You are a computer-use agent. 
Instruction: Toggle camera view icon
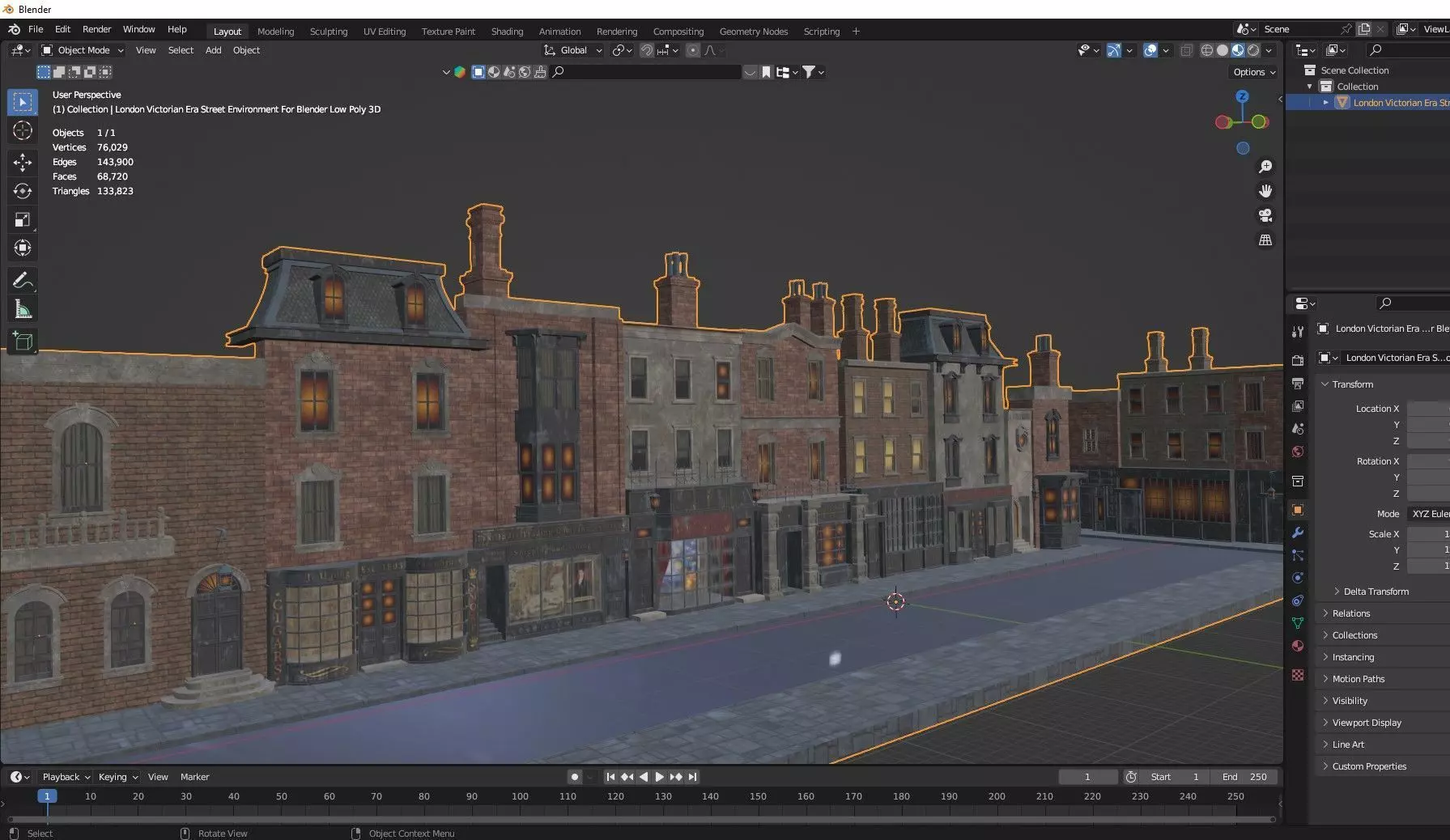1265,215
